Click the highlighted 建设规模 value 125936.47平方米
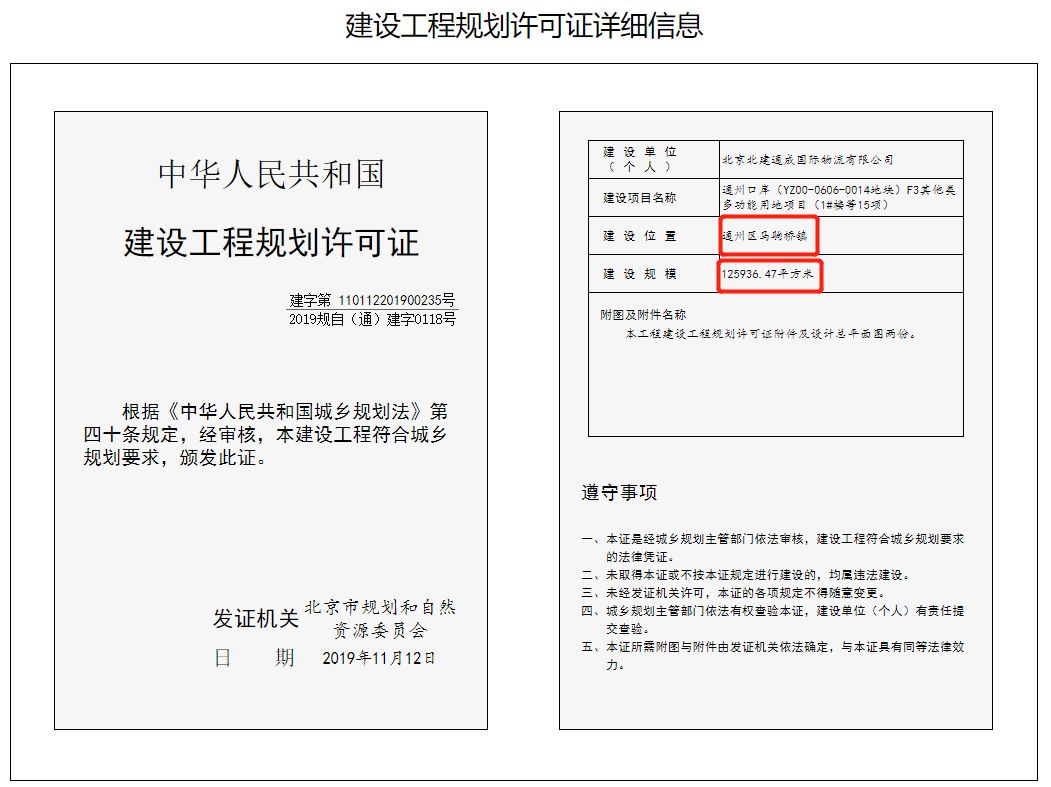The height and width of the screenshot is (787, 1051). tap(768, 273)
